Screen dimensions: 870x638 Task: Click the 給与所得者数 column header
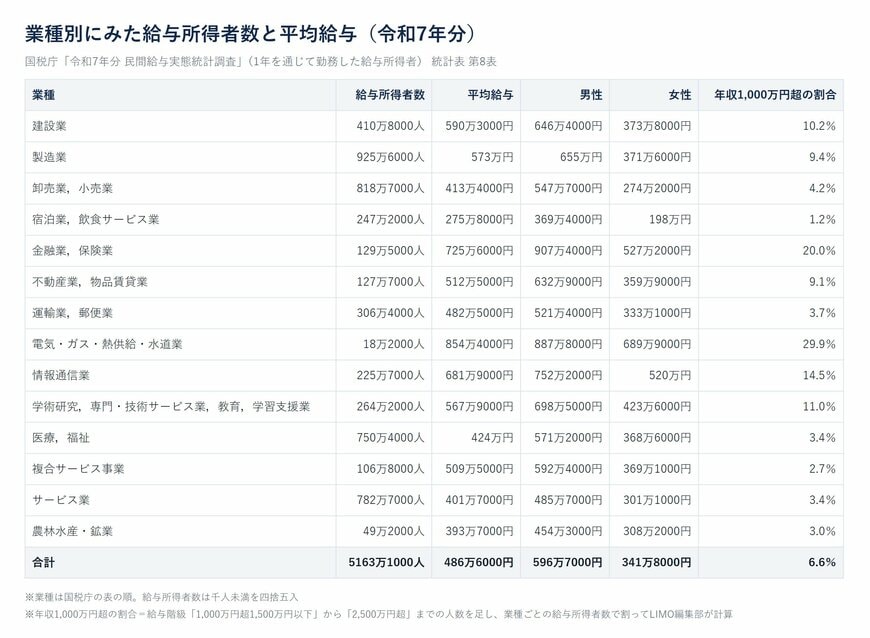point(390,95)
